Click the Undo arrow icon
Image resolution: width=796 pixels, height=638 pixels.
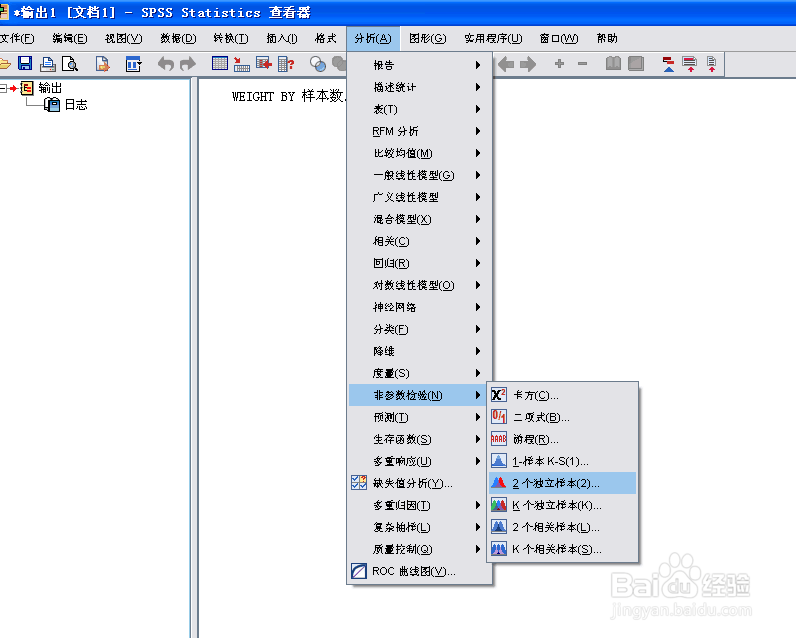[x=165, y=64]
